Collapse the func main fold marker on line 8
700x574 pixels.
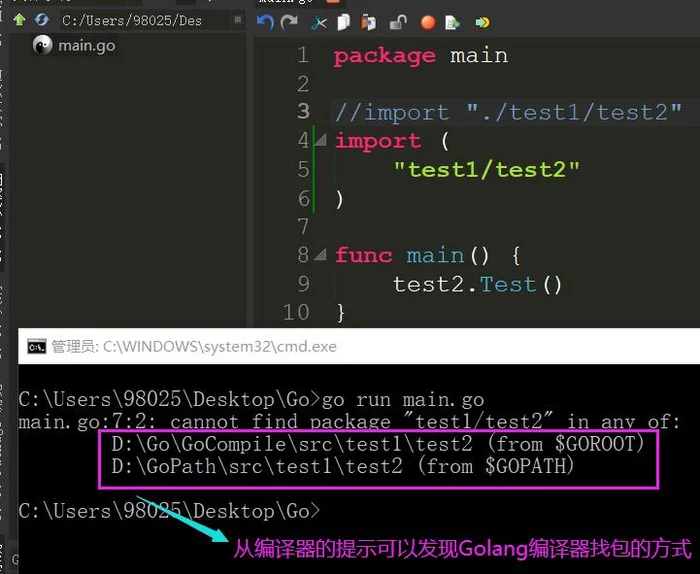(x=320, y=255)
